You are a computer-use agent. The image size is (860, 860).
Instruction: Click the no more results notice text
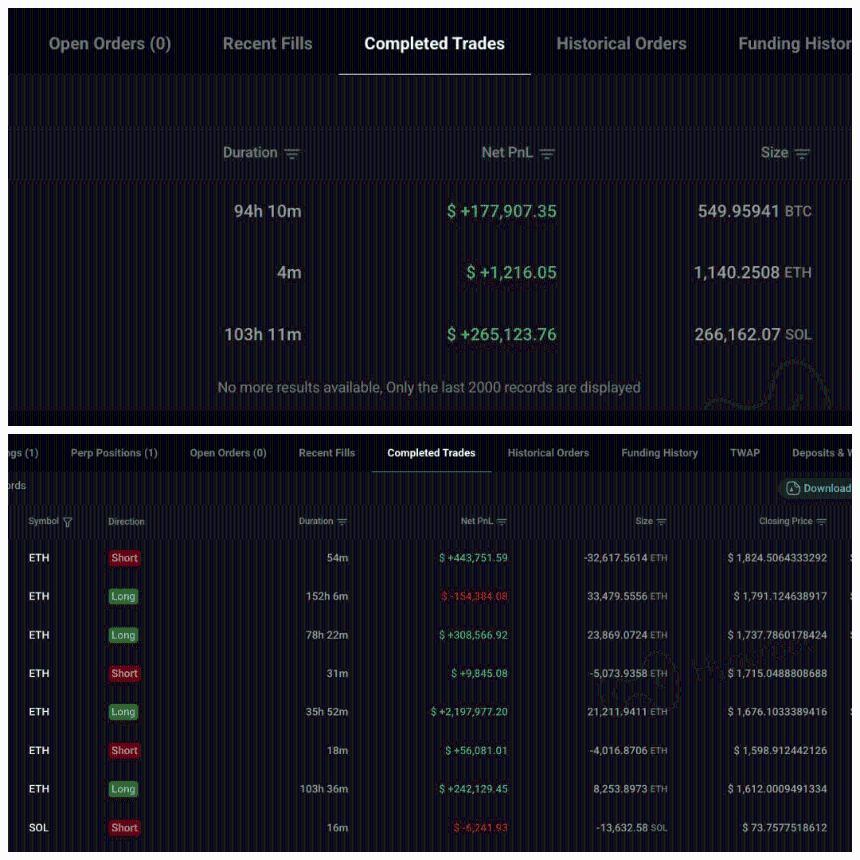429,388
